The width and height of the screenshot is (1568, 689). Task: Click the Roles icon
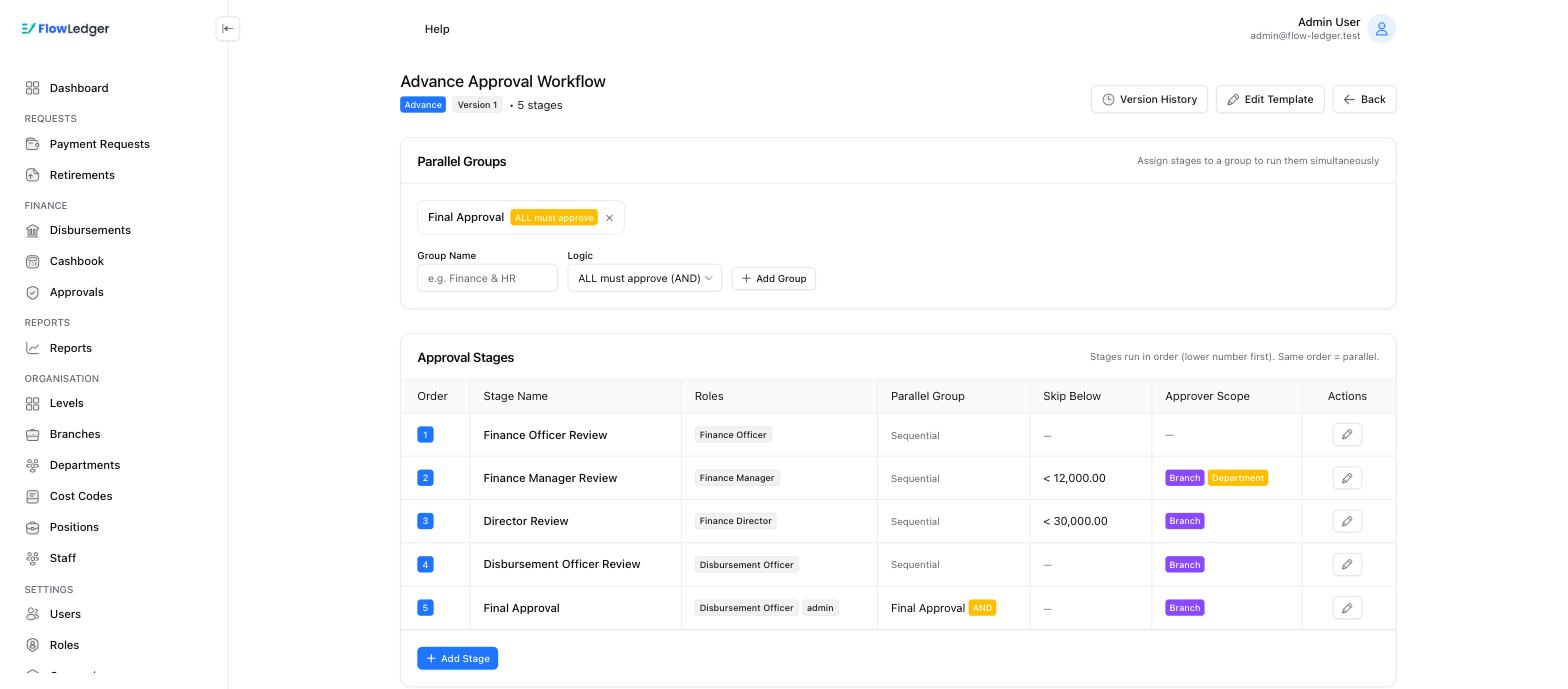click(x=33, y=645)
